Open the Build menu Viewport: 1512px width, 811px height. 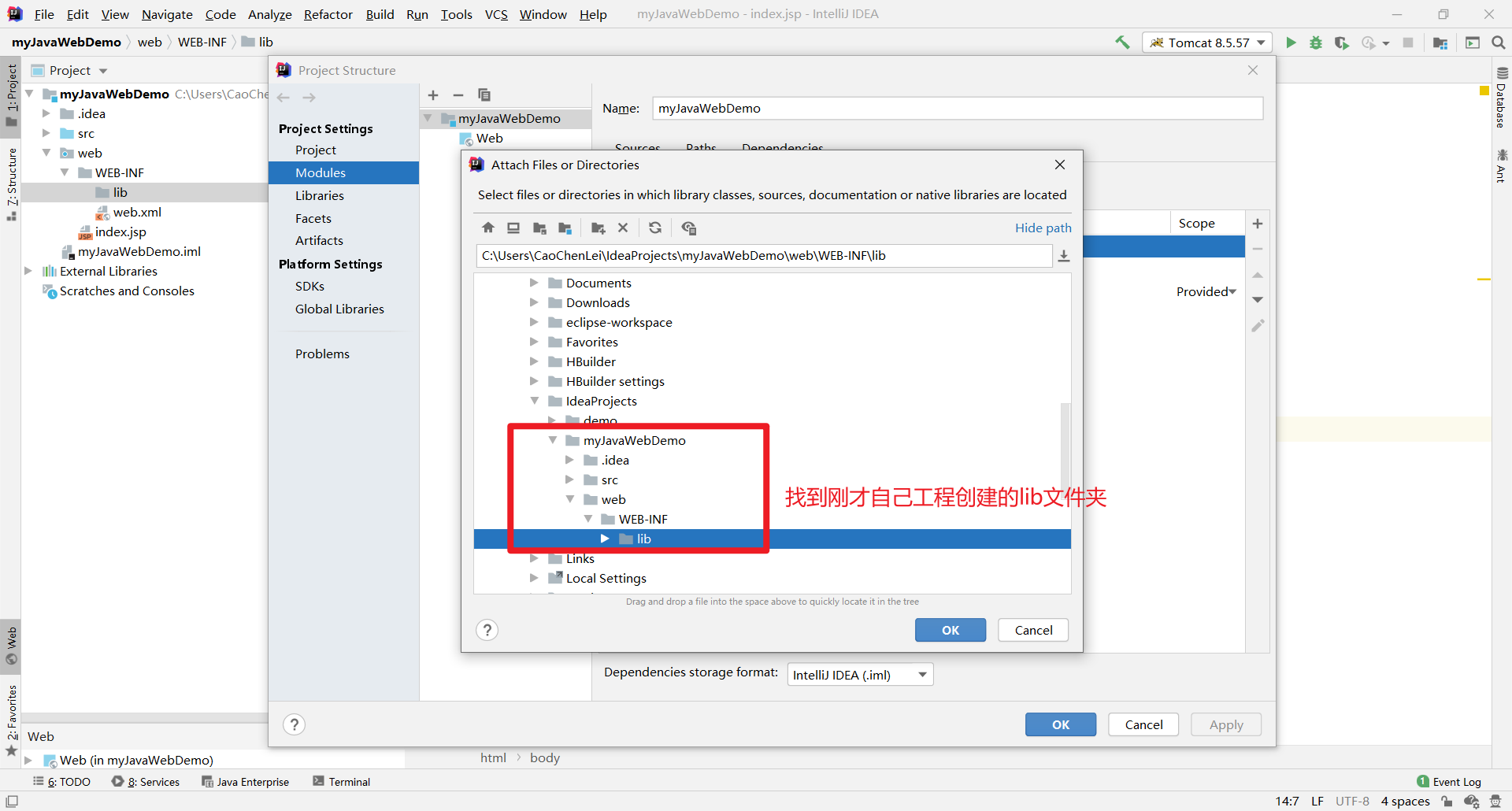380,14
